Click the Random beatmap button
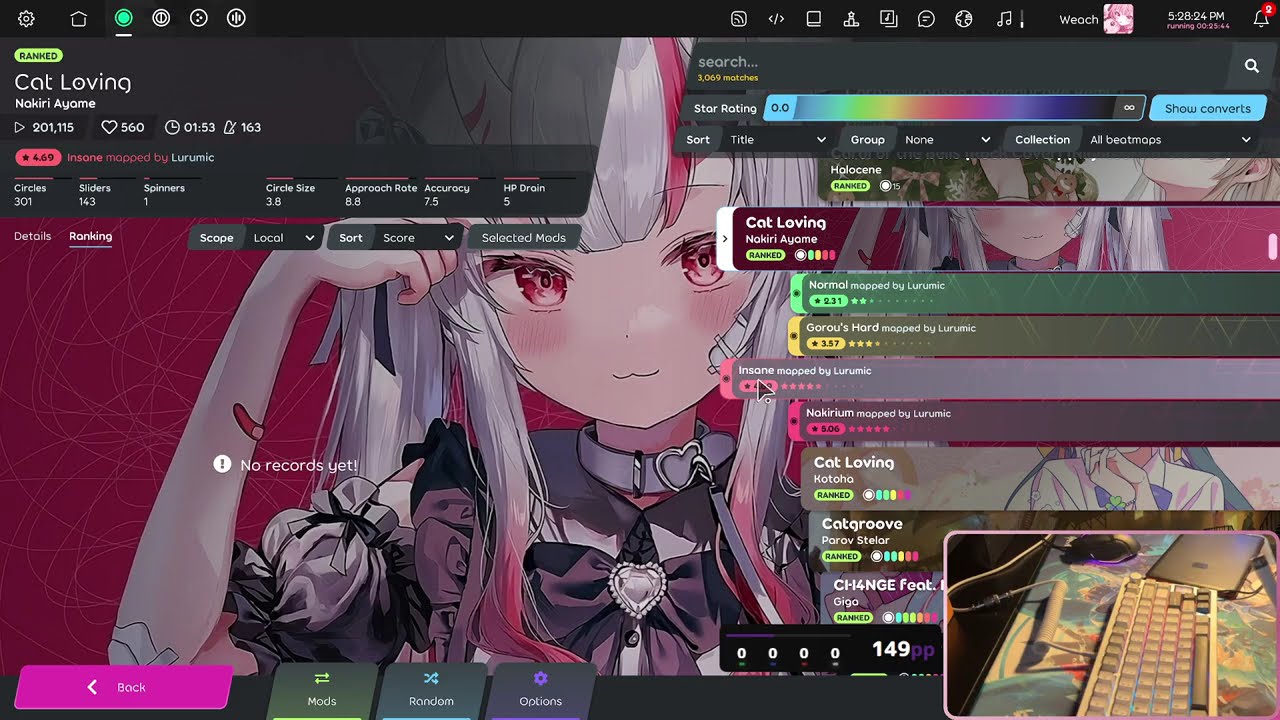1280x720 pixels. (x=431, y=690)
